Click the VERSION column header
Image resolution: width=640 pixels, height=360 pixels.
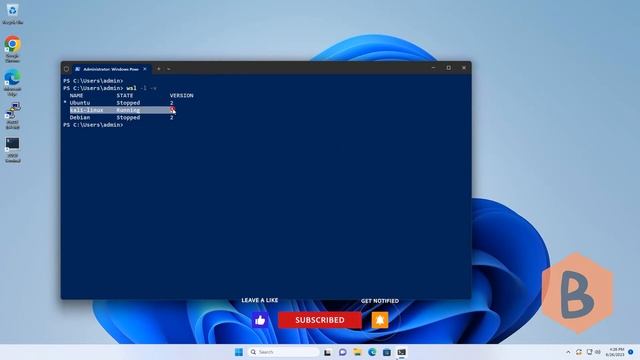[x=182, y=96]
